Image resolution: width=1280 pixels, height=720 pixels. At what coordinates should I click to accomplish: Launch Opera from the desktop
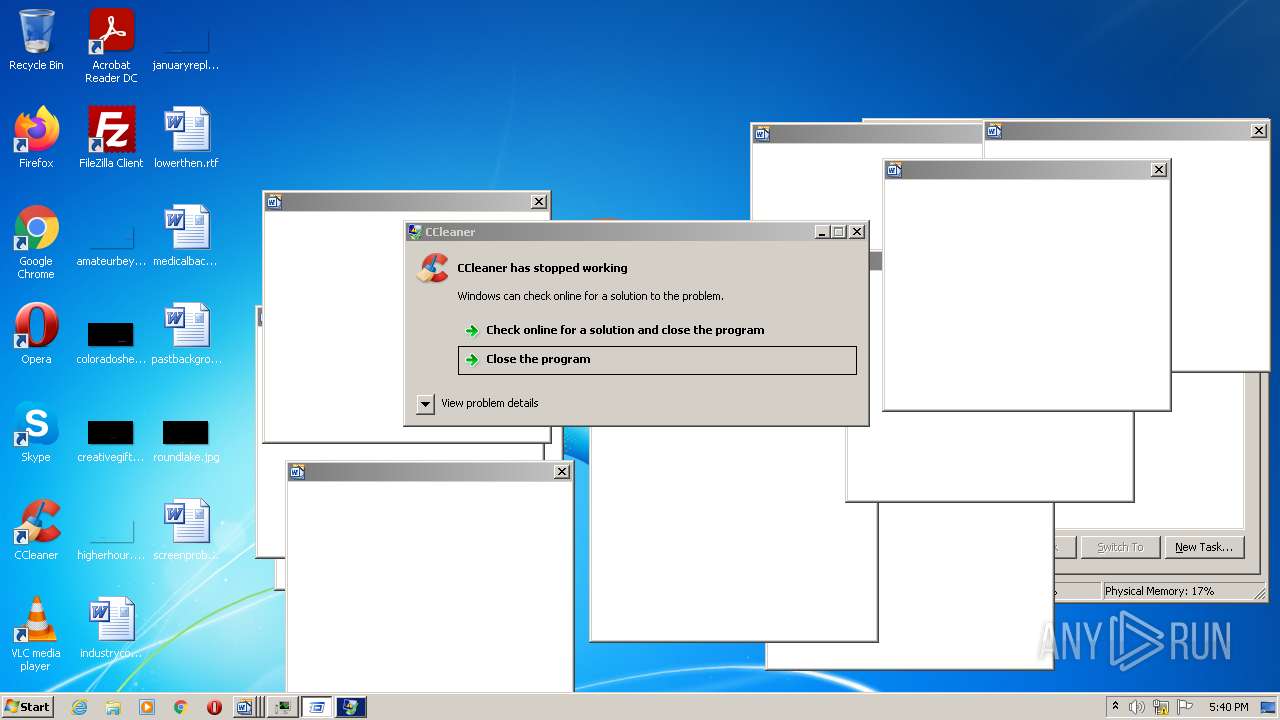(x=36, y=334)
